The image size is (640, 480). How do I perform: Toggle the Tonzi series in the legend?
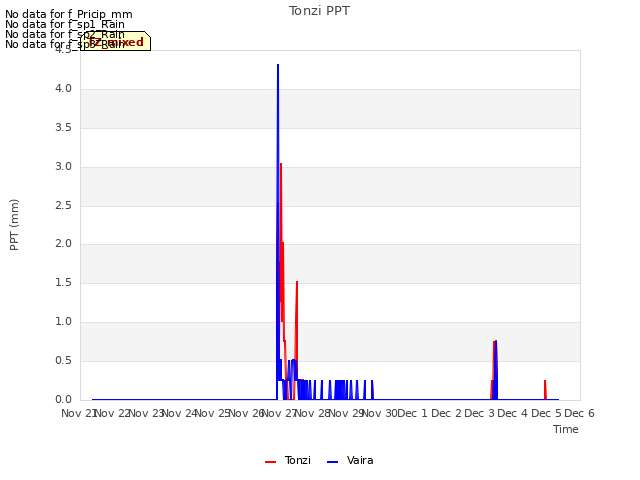(288, 460)
